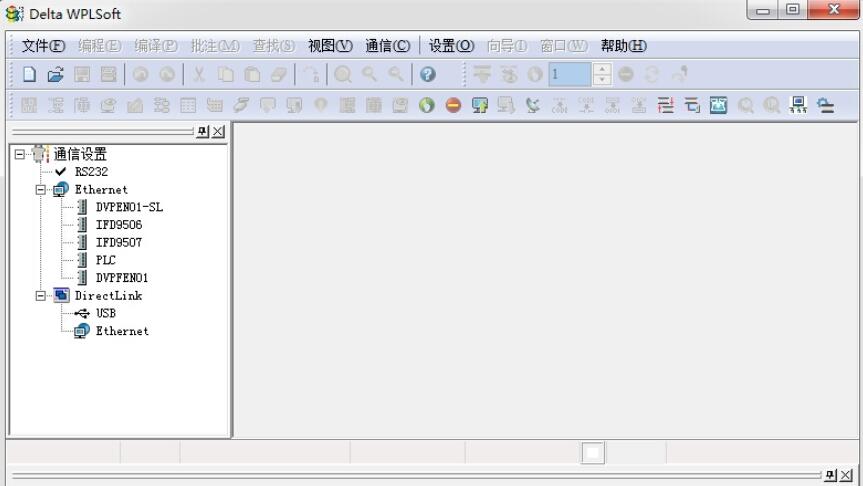
Task: Close the bottom output pane
Action: pyautogui.click(x=846, y=475)
